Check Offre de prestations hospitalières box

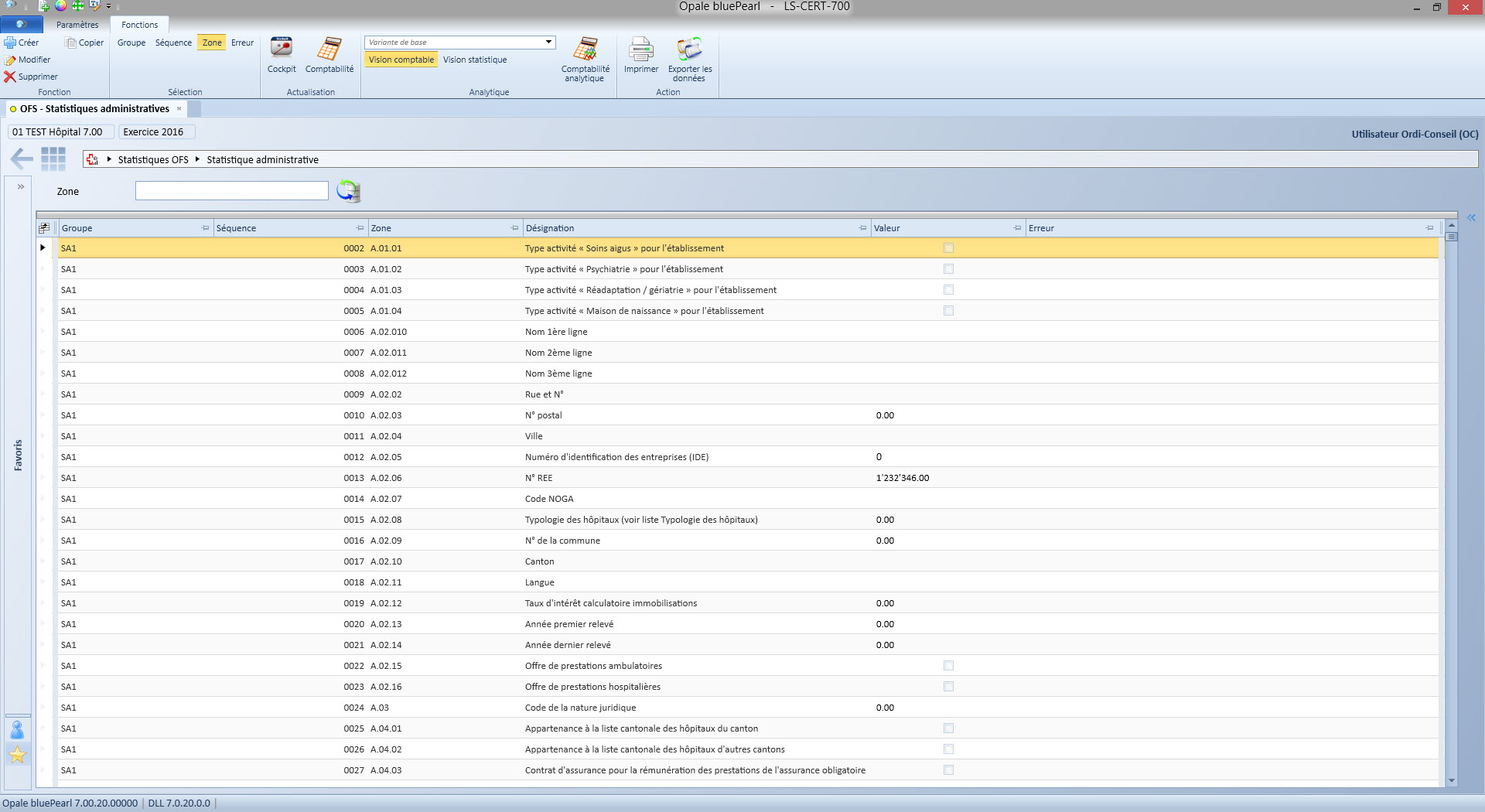coord(948,687)
